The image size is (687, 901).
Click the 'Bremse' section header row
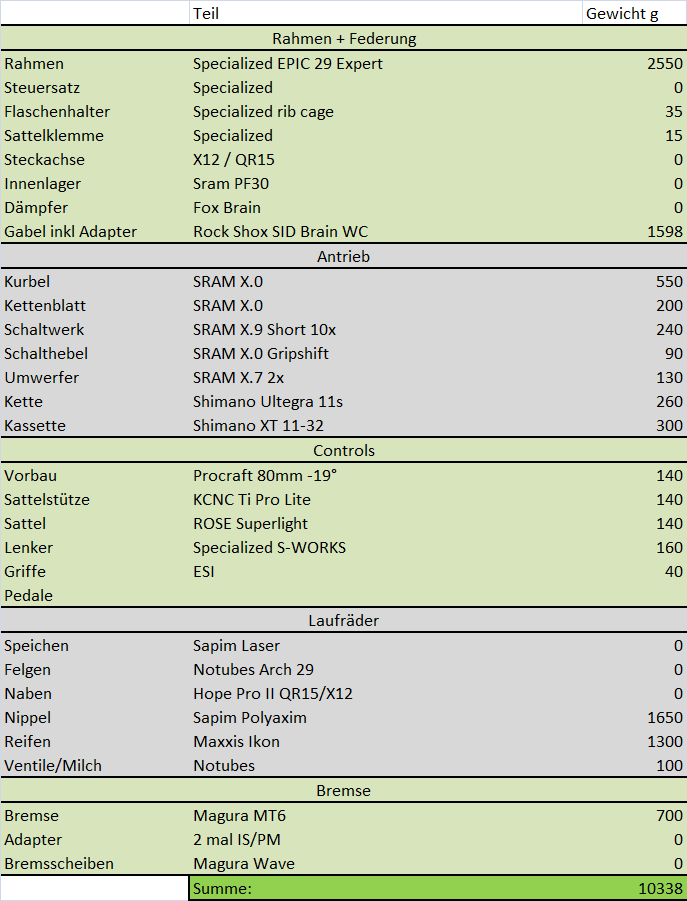[343, 791]
